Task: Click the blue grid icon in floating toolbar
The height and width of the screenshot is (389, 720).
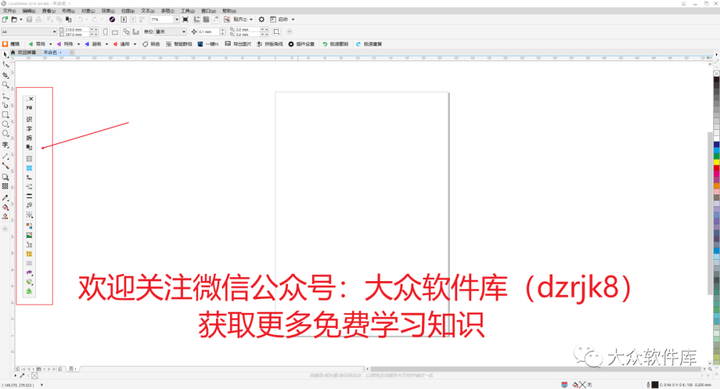Action: coord(29,168)
